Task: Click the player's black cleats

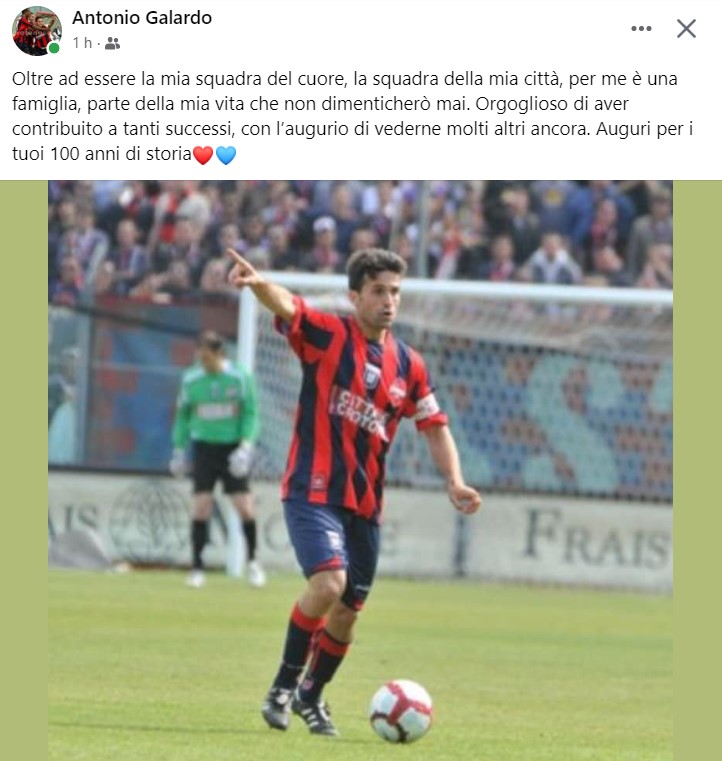Action: [x=299, y=711]
